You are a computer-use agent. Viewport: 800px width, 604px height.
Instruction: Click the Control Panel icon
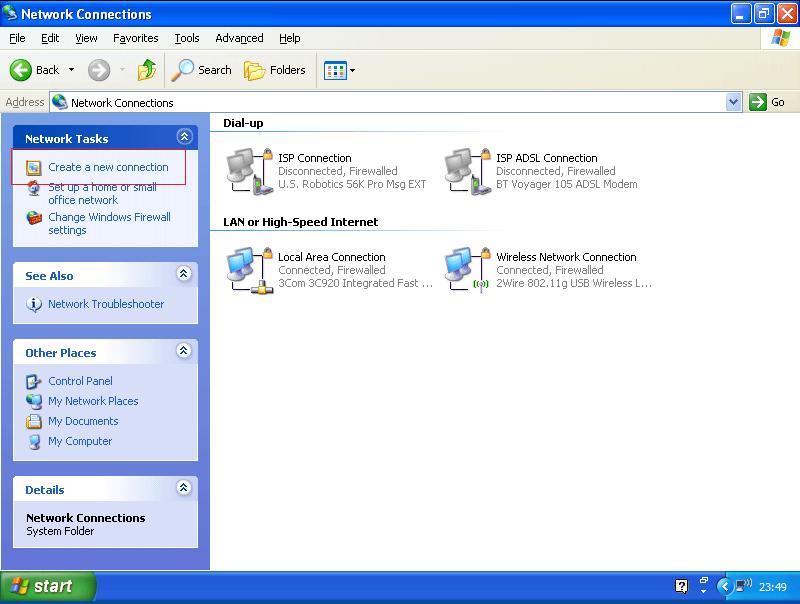(34, 381)
